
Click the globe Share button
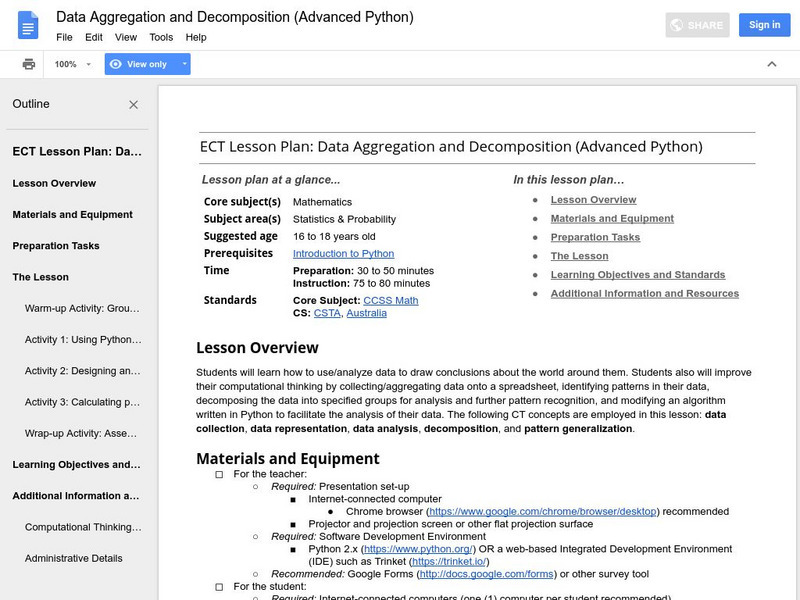(x=697, y=25)
